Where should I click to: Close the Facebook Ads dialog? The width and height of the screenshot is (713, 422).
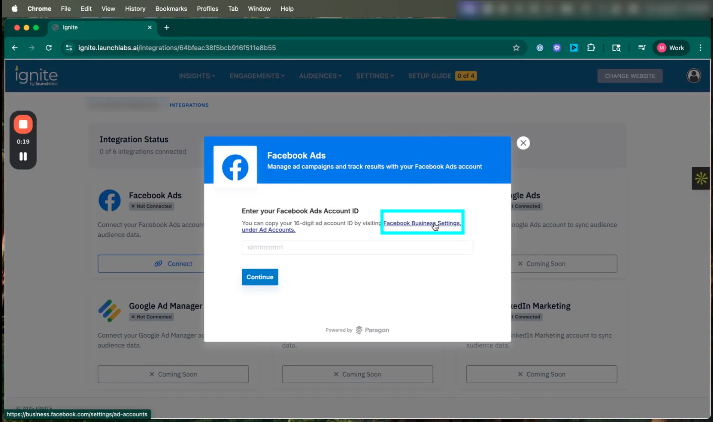pos(523,143)
